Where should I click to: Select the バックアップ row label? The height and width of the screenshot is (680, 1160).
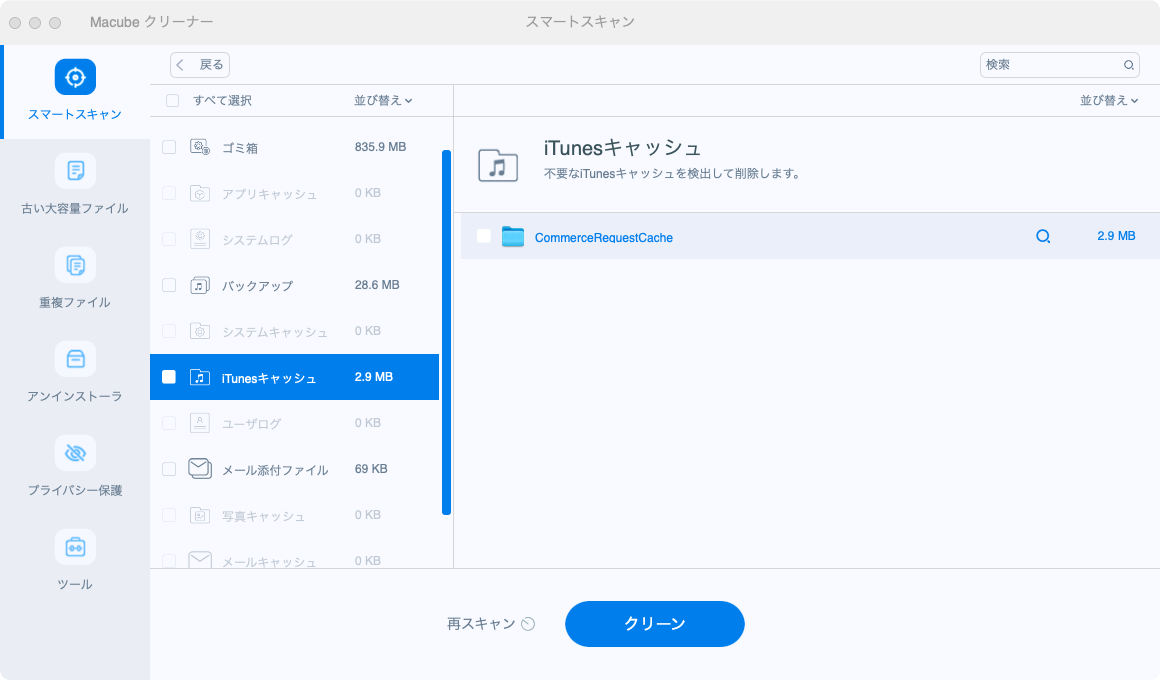click(x=257, y=286)
